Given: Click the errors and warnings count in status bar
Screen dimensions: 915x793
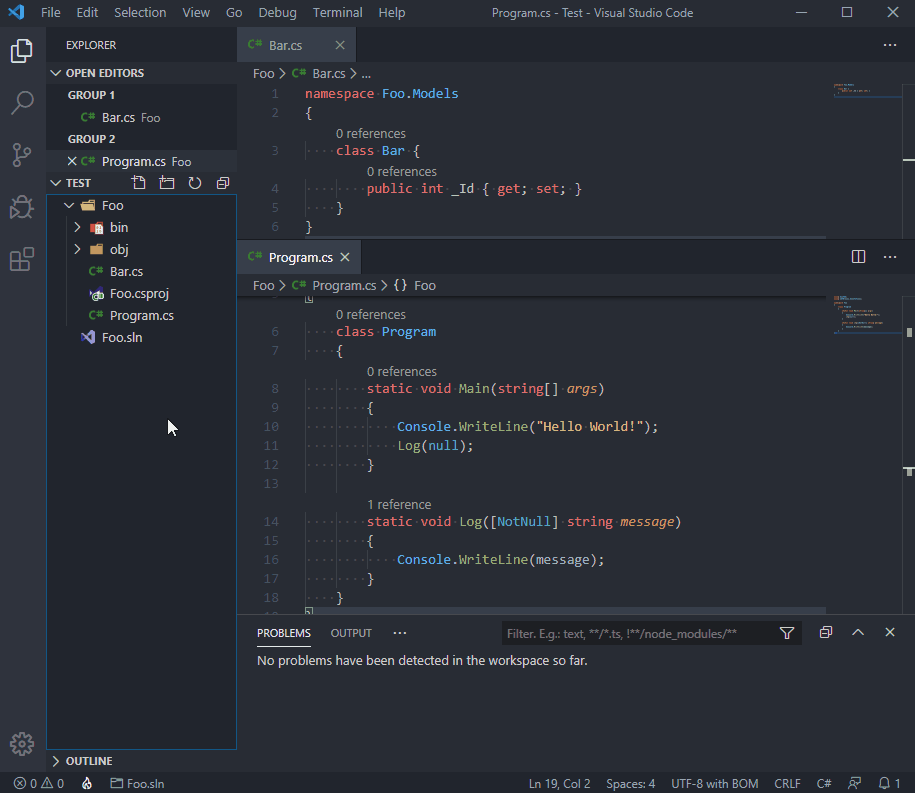Looking at the screenshot, I should tap(39, 783).
